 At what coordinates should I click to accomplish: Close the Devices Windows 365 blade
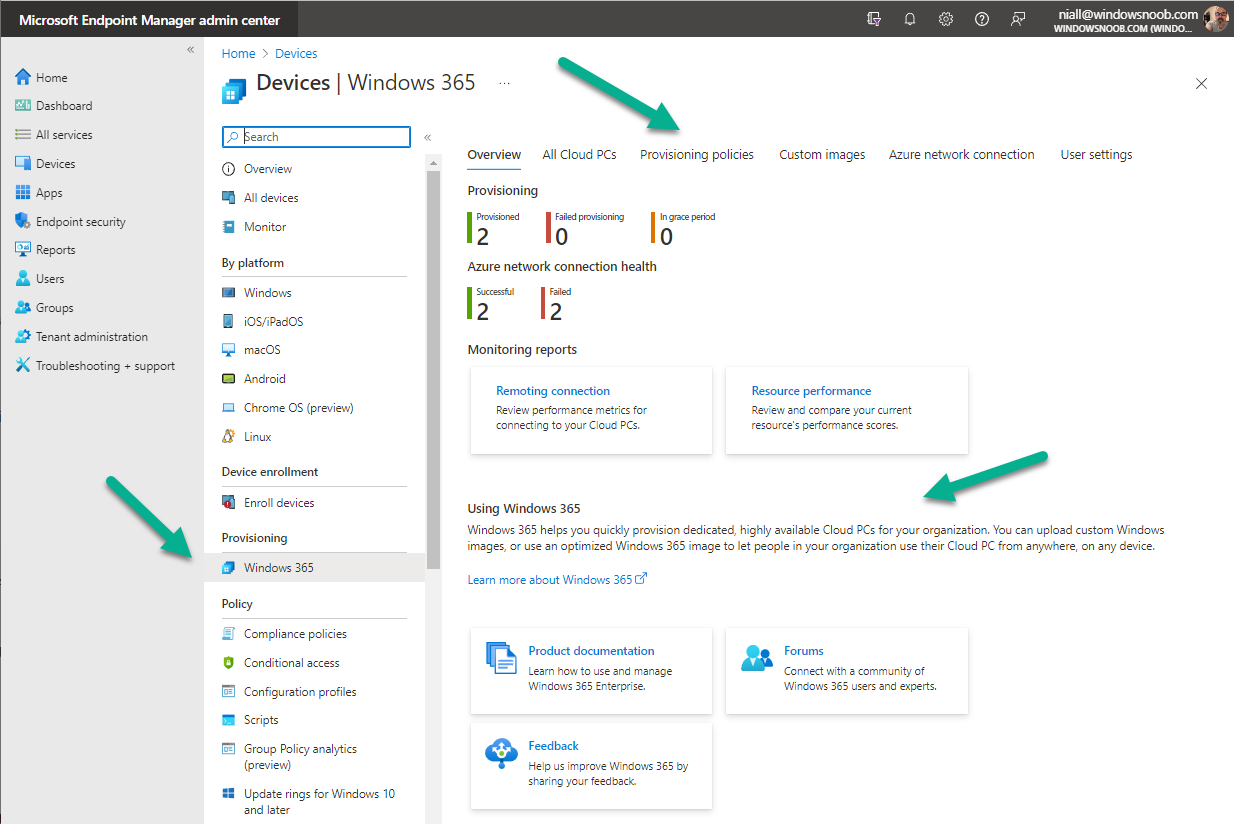point(1202,84)
